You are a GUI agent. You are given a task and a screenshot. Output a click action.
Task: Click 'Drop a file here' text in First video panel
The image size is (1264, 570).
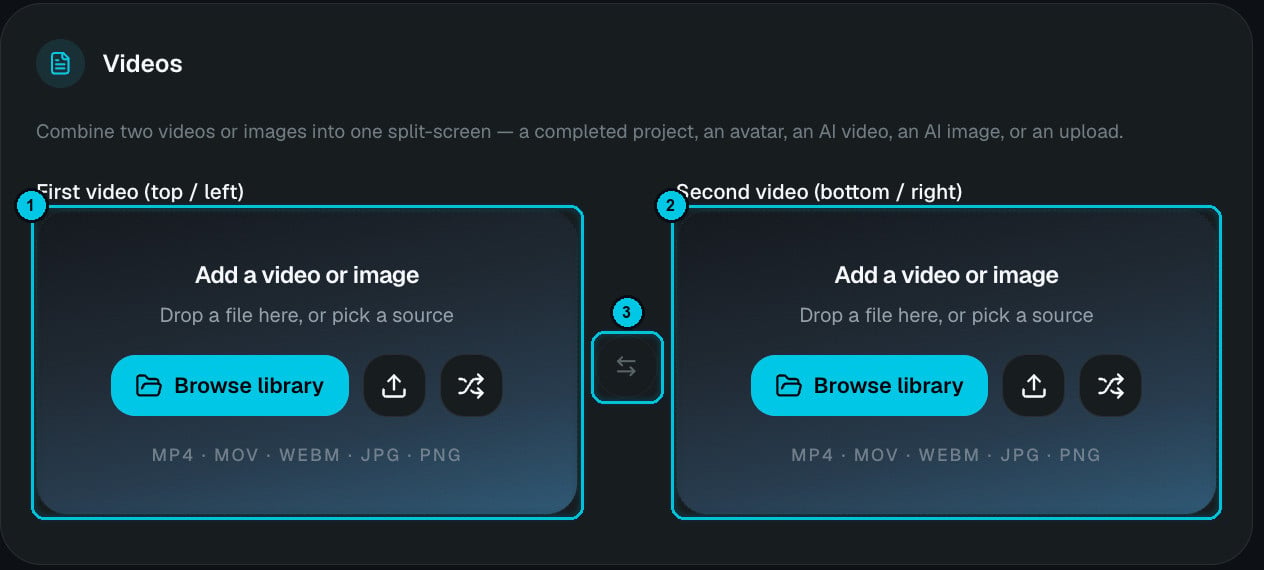point(307,315)
